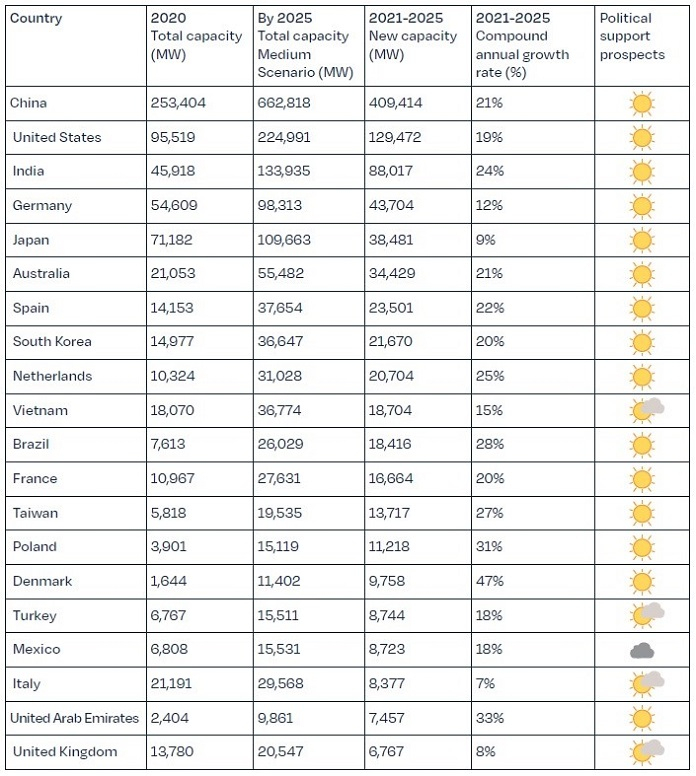Image resolution: width=696 pixels, height=776 pixels.
Task: Select Denmark's 47% growth rate cell
Action: 533,581
